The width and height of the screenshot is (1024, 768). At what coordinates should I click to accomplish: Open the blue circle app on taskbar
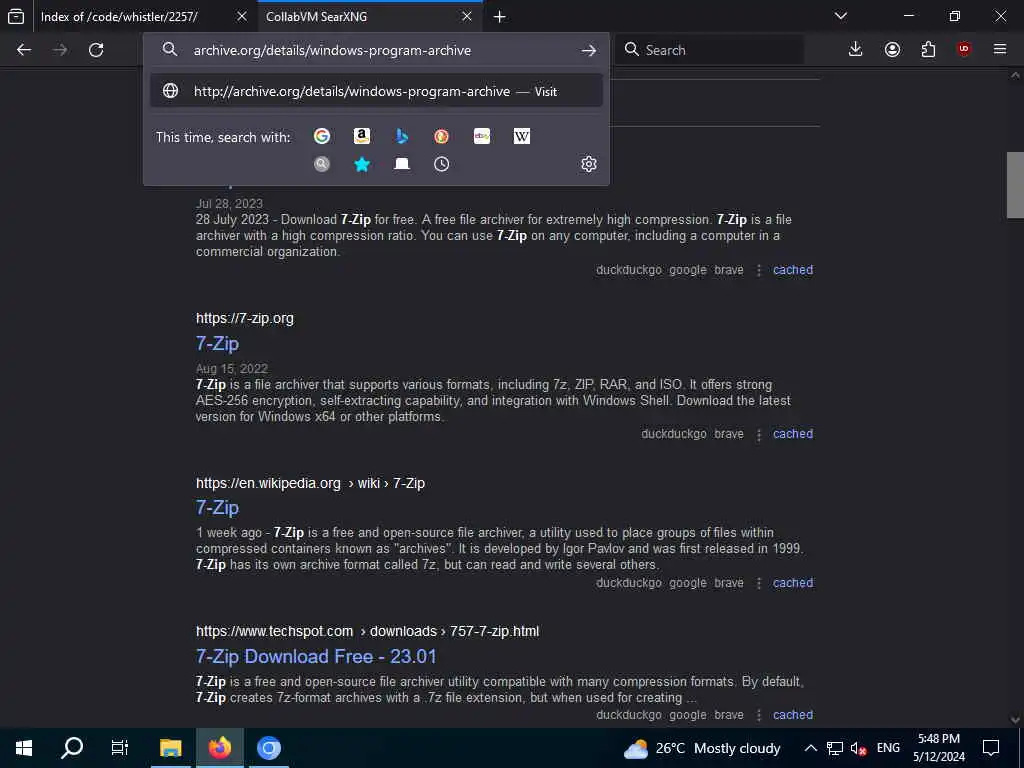click(268, 748)
